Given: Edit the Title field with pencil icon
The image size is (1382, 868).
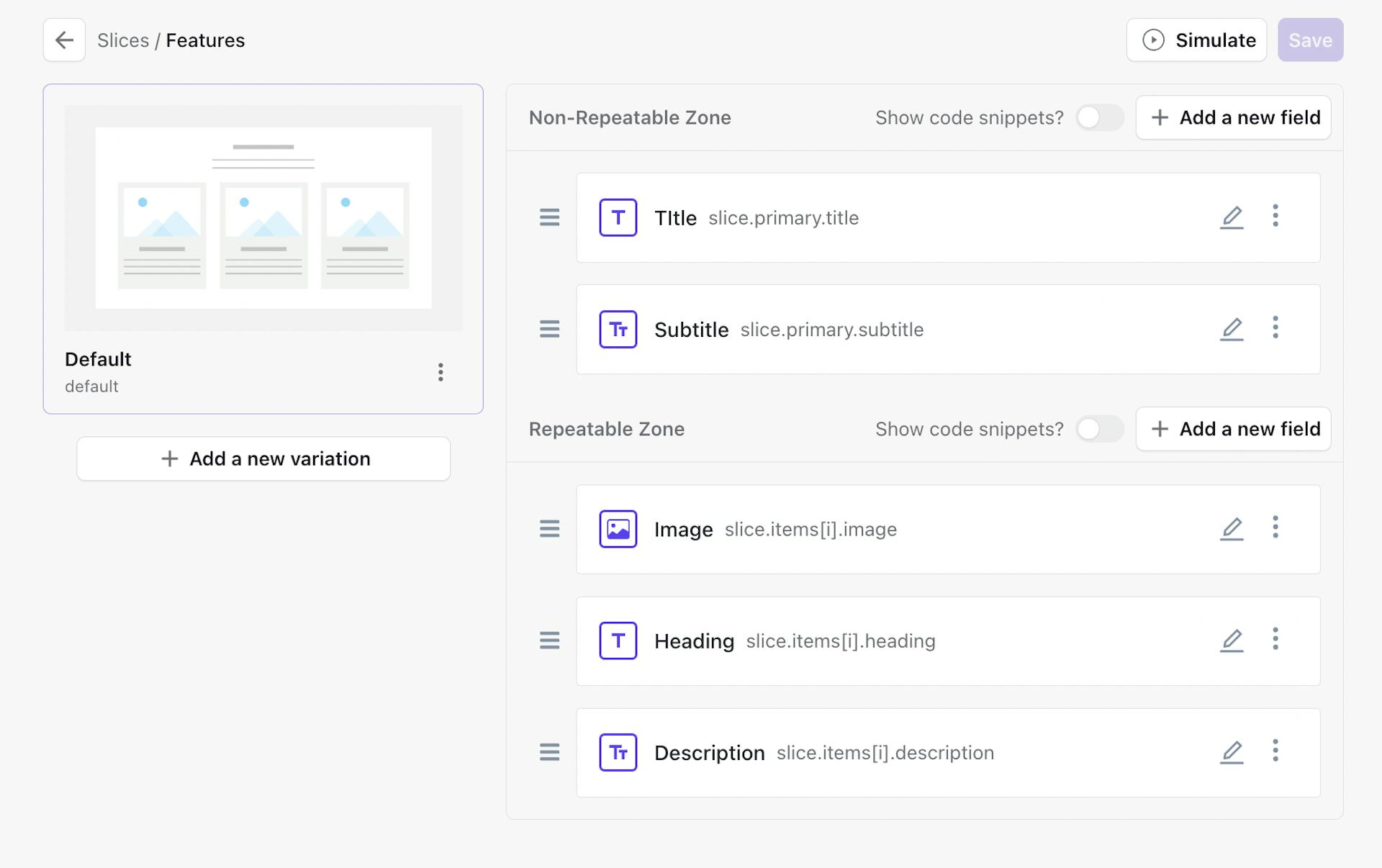Looking at the screenshot, I should pos(1232,217).
